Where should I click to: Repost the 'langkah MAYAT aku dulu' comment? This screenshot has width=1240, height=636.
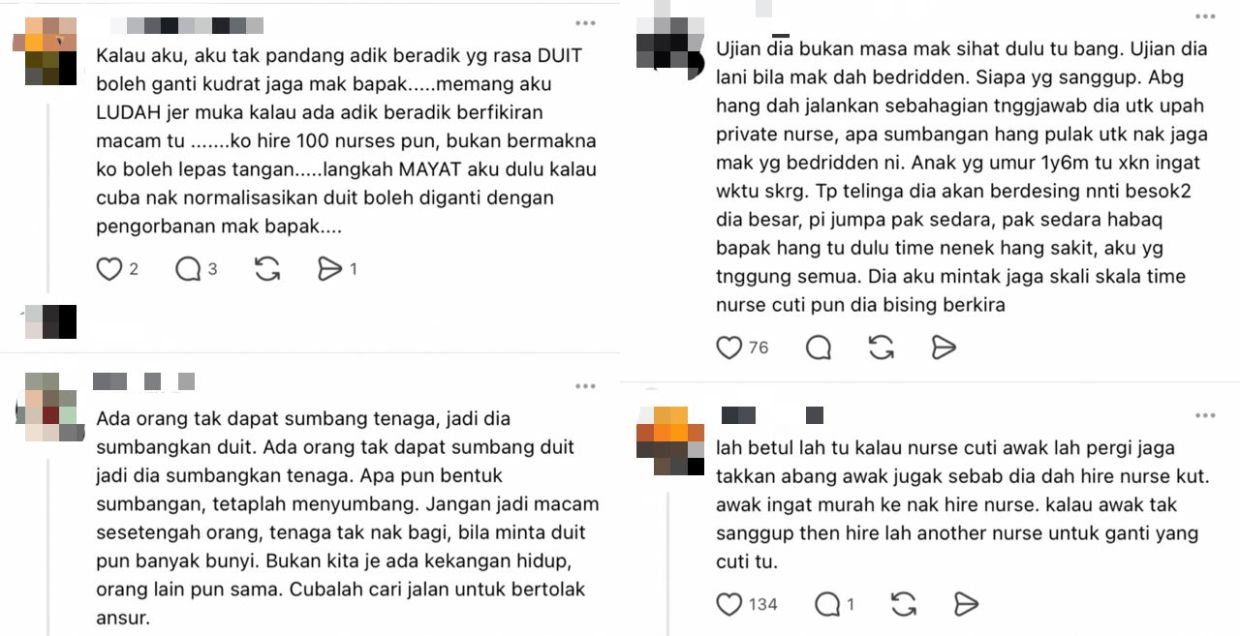[267, 269]
